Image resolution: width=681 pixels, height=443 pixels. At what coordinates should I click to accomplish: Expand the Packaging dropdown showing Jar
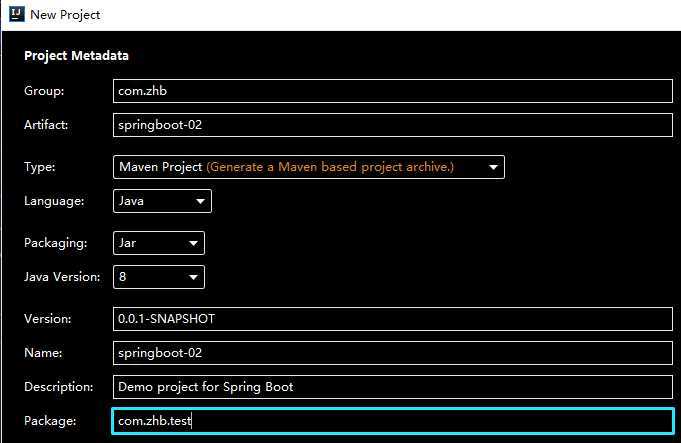coord(159,243)
